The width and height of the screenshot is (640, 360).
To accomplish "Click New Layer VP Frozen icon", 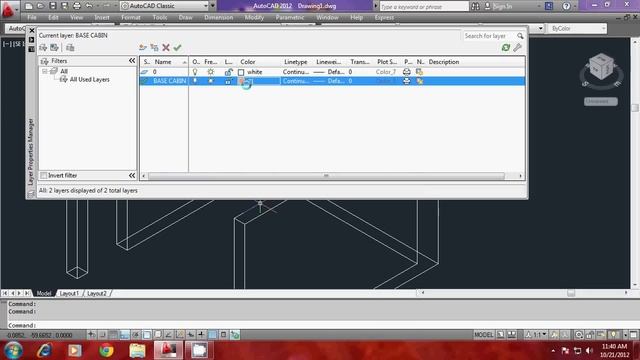I will click(x=154, y=48).
